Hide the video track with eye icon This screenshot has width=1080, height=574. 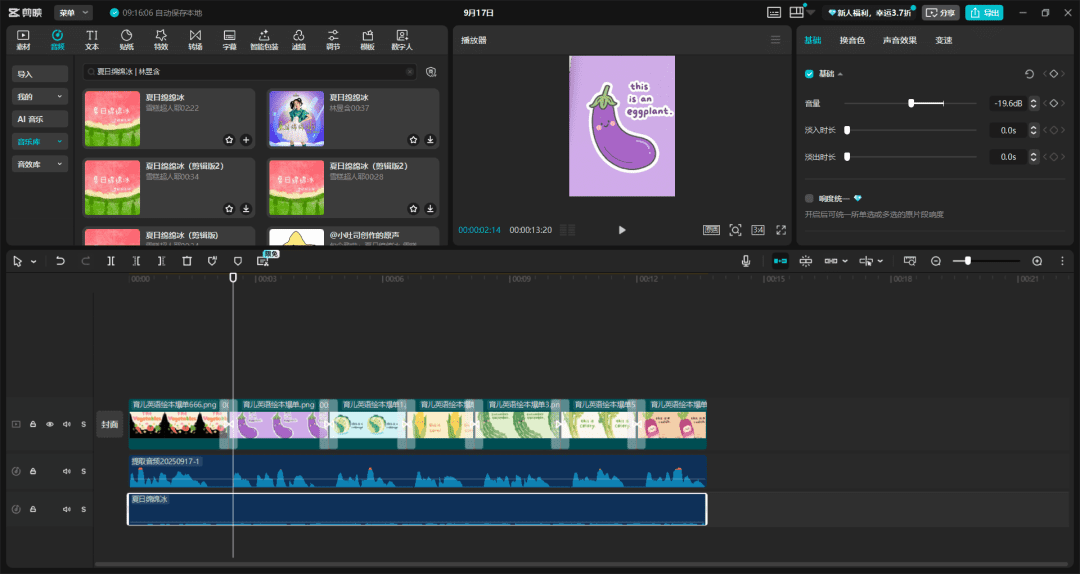50,424
